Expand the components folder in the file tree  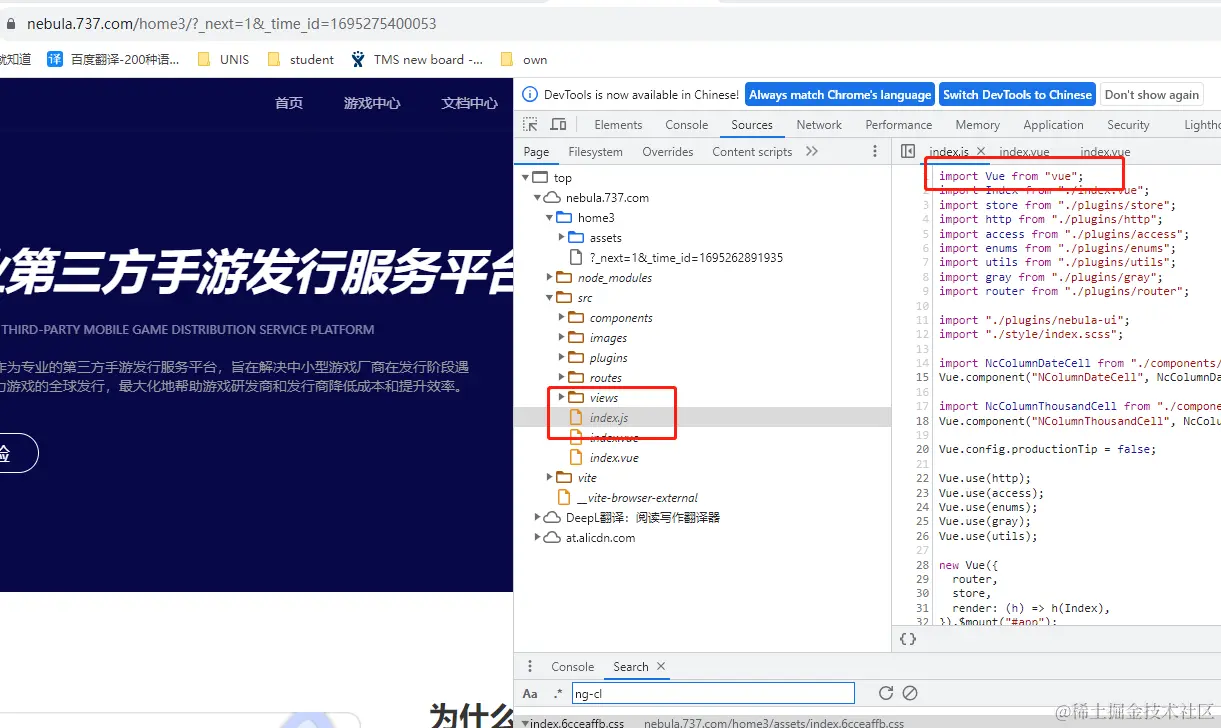coord(561,317)
